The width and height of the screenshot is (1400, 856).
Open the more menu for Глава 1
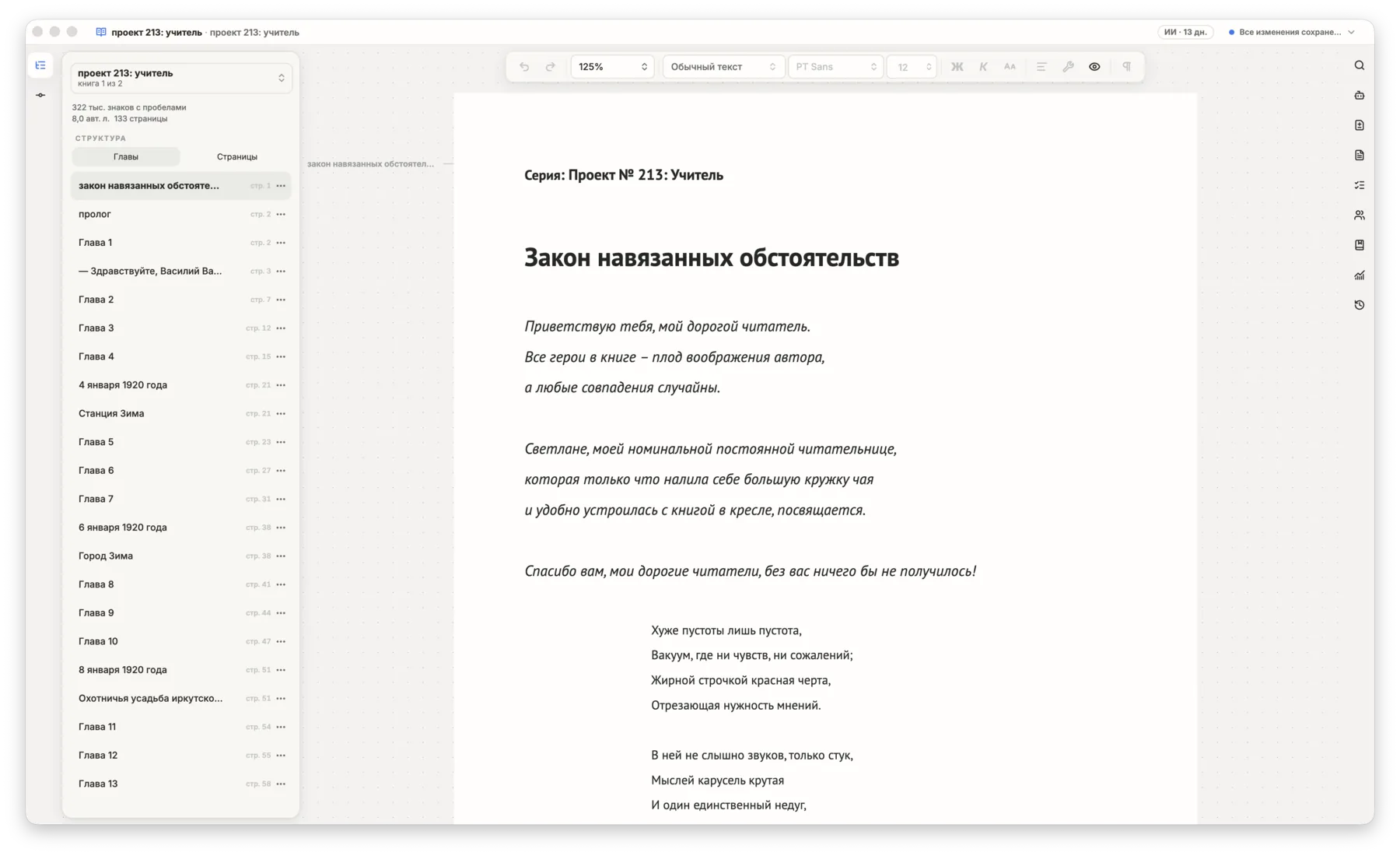(x=281, y=243)
